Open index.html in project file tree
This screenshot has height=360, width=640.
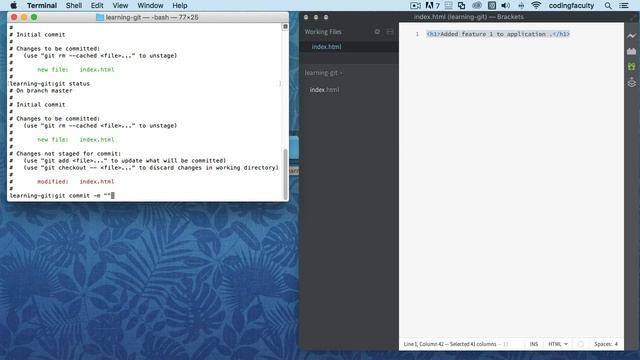click(x=324, y=90)
